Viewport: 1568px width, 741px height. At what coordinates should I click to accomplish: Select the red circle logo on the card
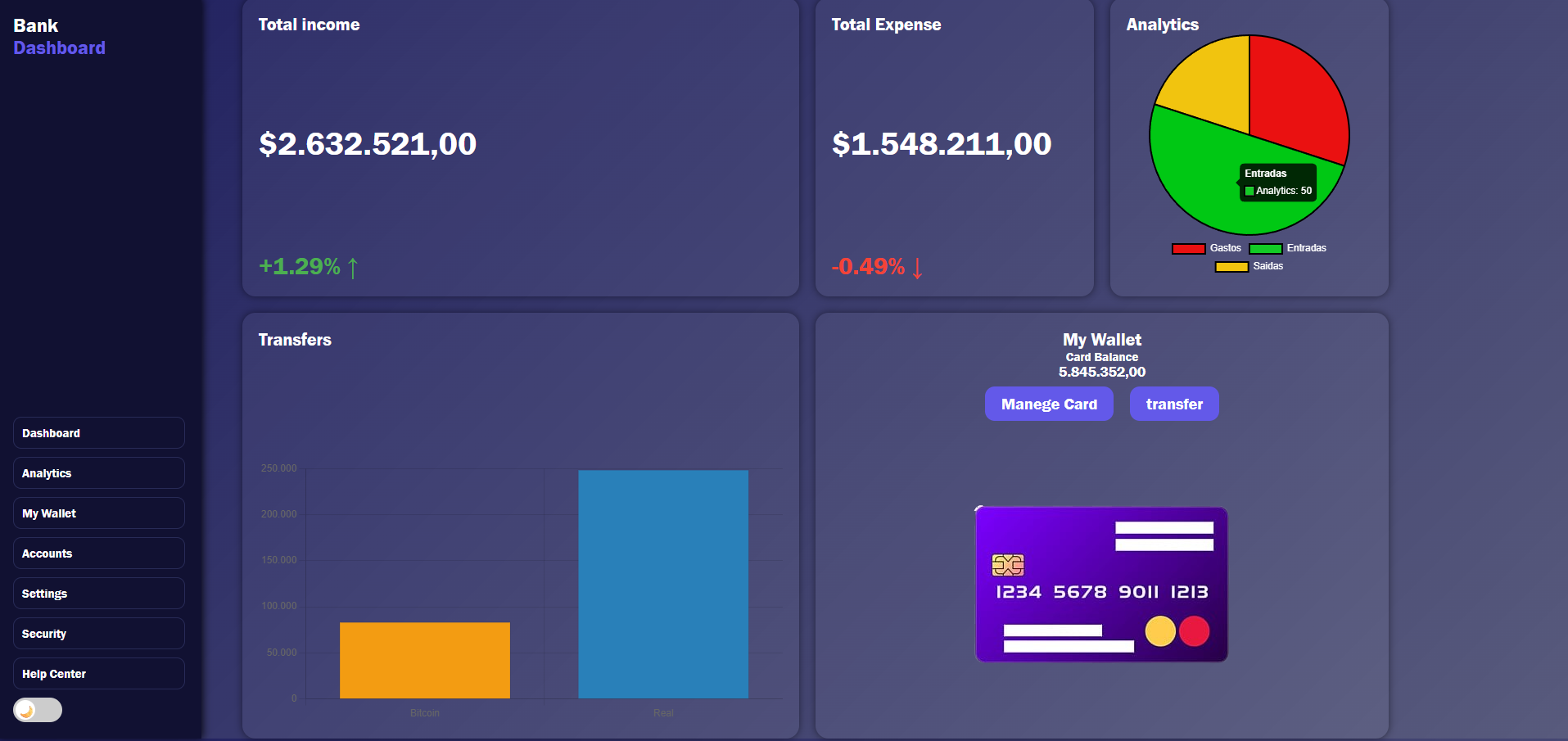tap(1195, 630)
